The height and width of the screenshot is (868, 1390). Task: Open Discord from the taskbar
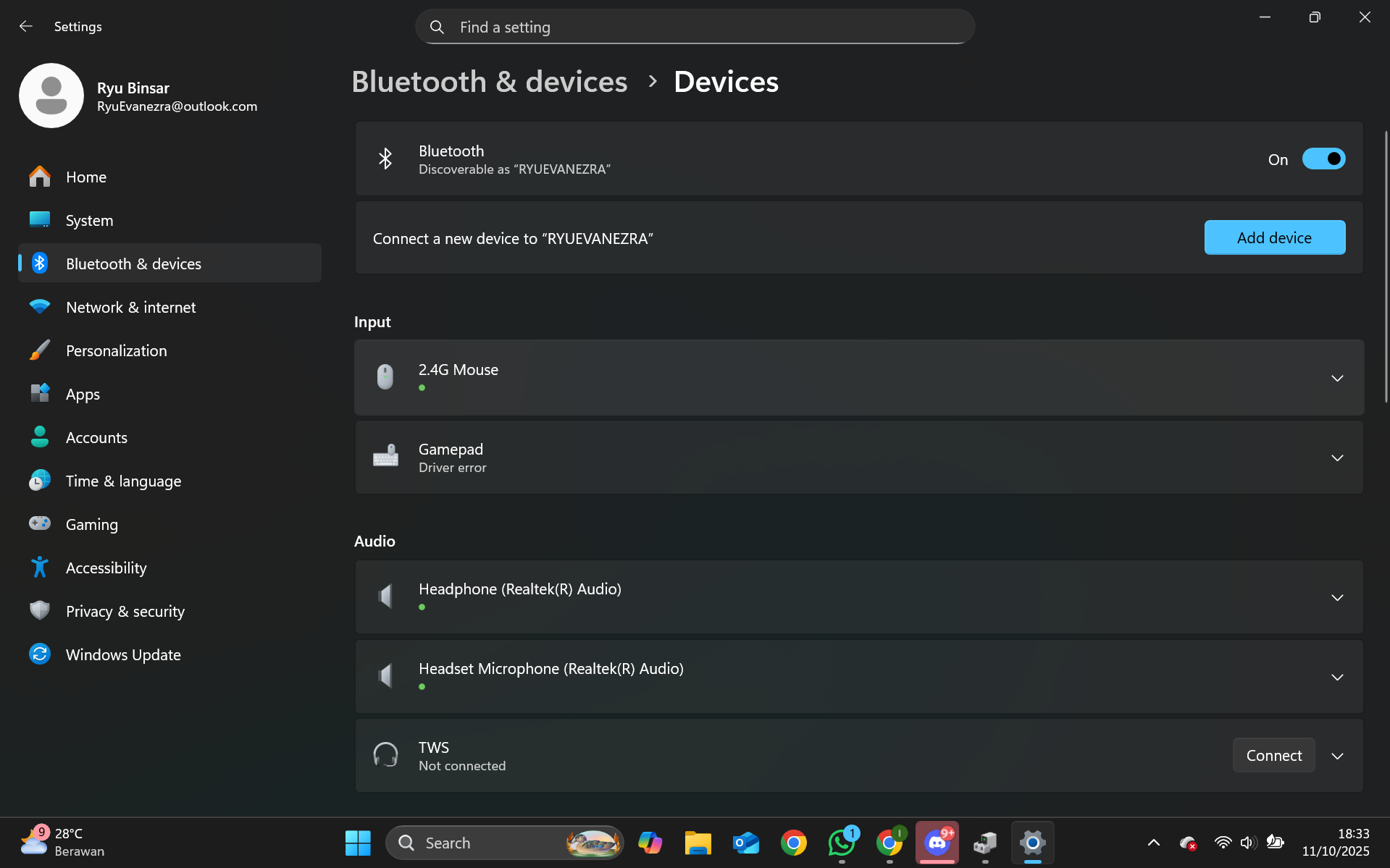[x=937, y=843]
